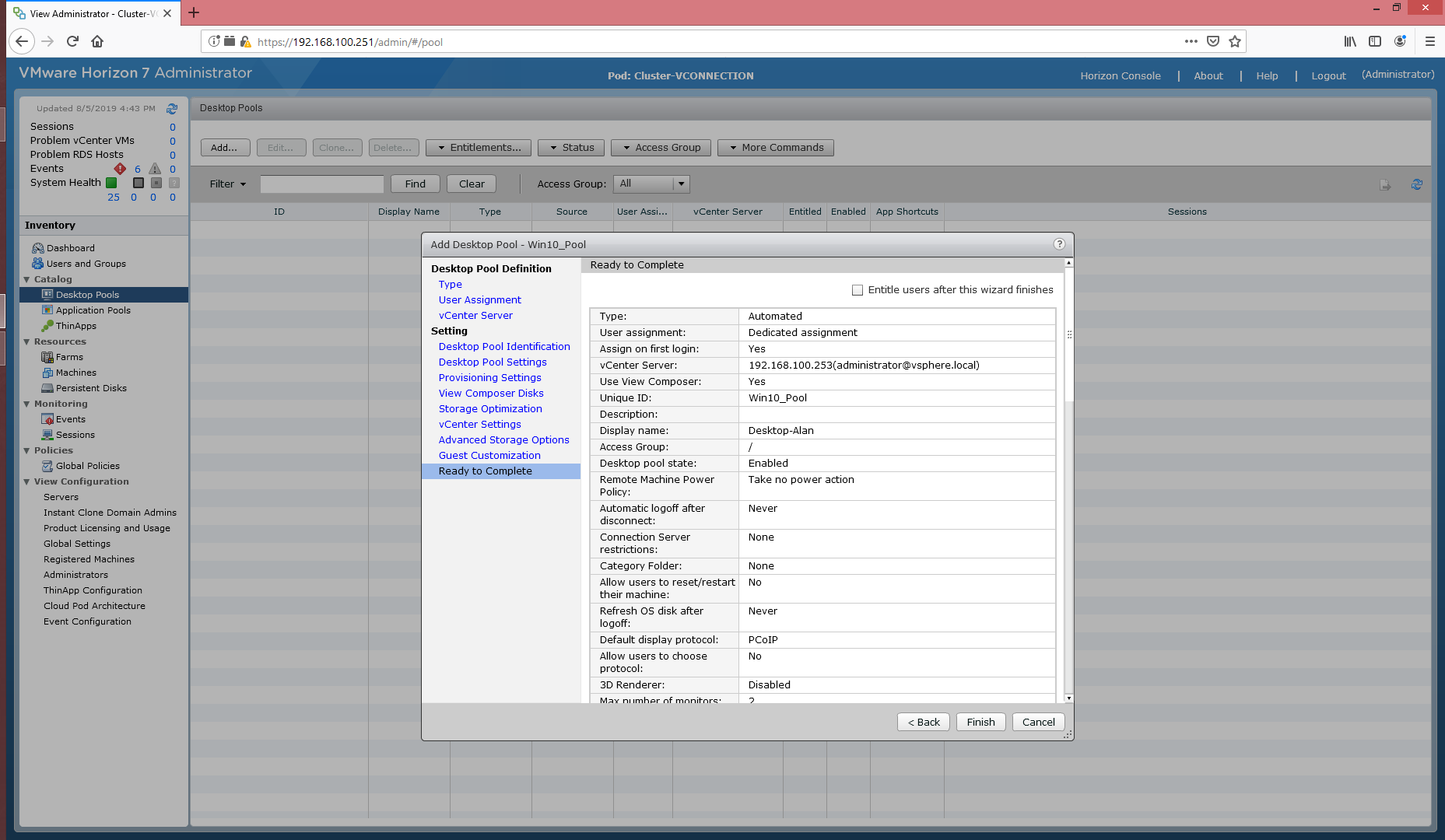The width and height of the screenshot is (1445, 840).
Task: Open Guest Customization wizard step
Action: pos(489,456)
